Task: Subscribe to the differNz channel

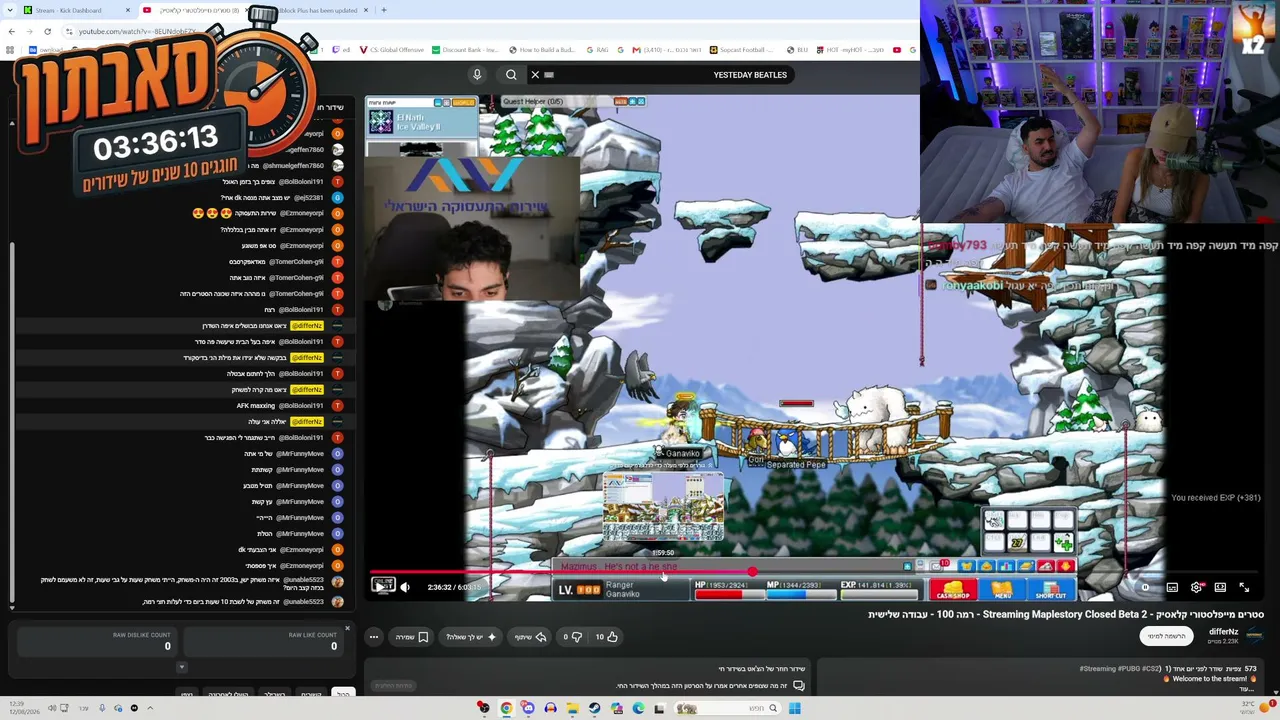Action: [1166, 636]
